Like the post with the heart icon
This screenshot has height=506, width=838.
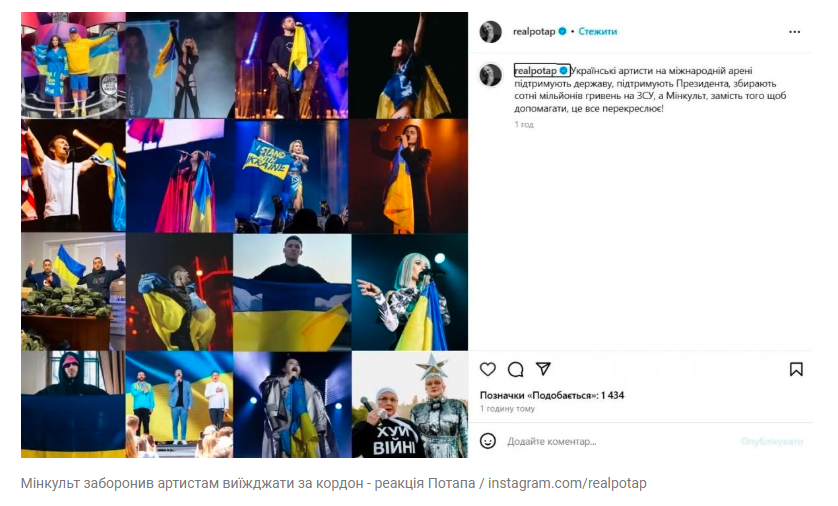click(x=487, y=369)
